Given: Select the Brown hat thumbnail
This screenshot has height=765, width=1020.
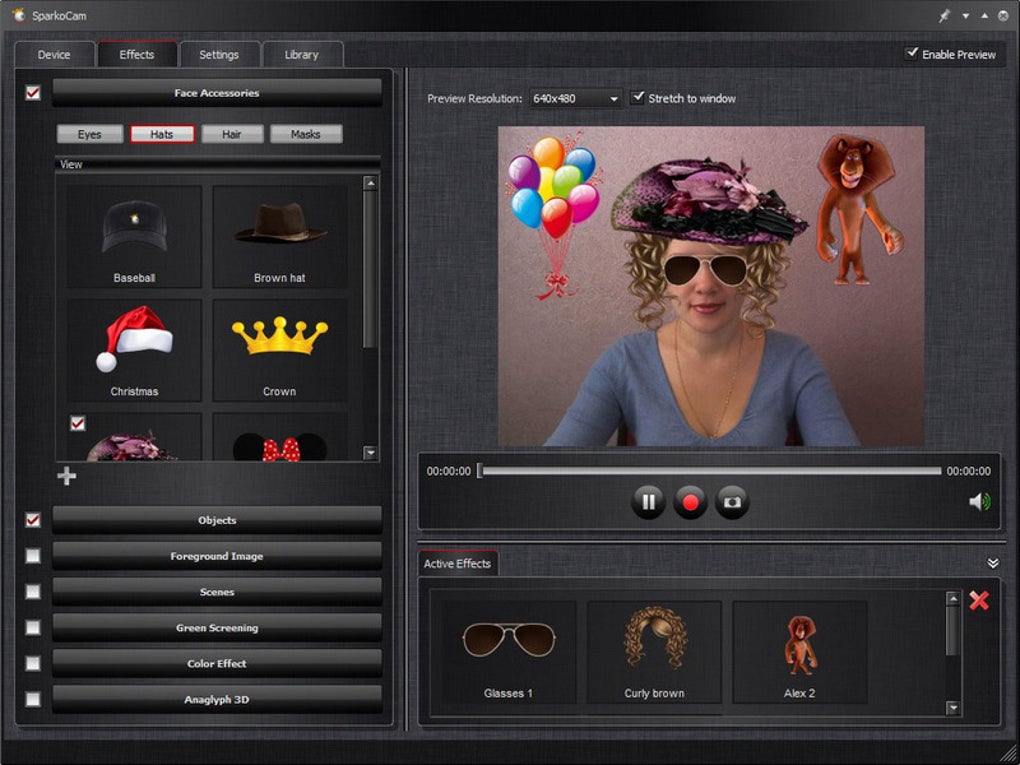Looking at the screenshot, I should [280, 237].
